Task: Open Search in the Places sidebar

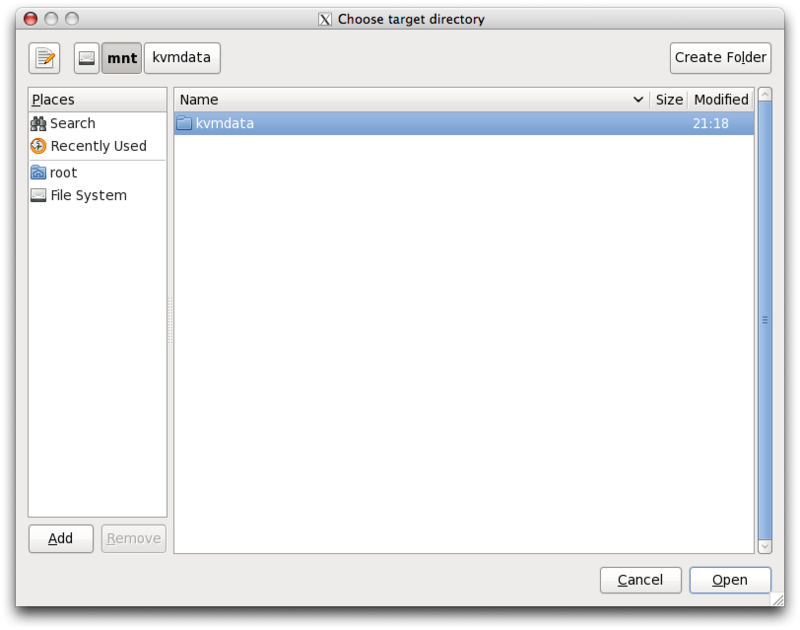Action: point(97,123)
